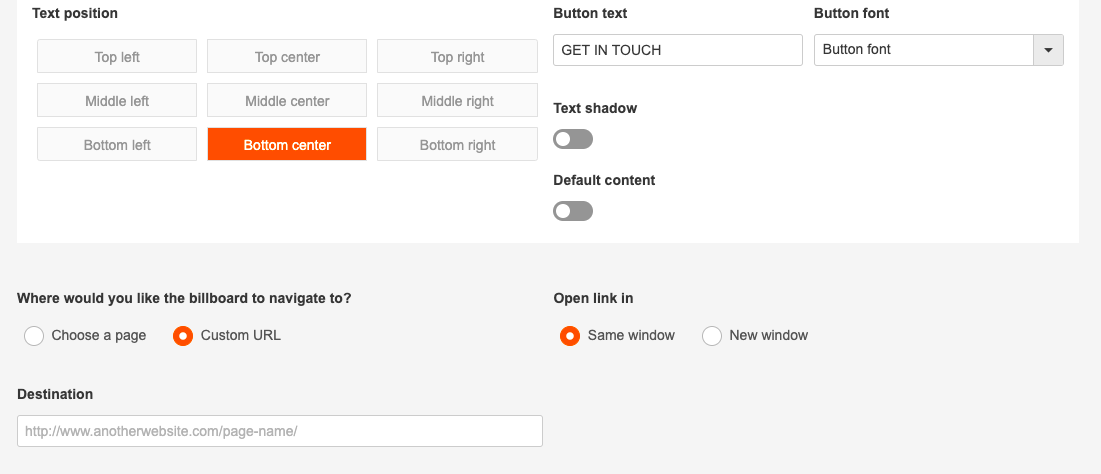
Task: Focus the Destination URL input field
Action: click(280, 431)
